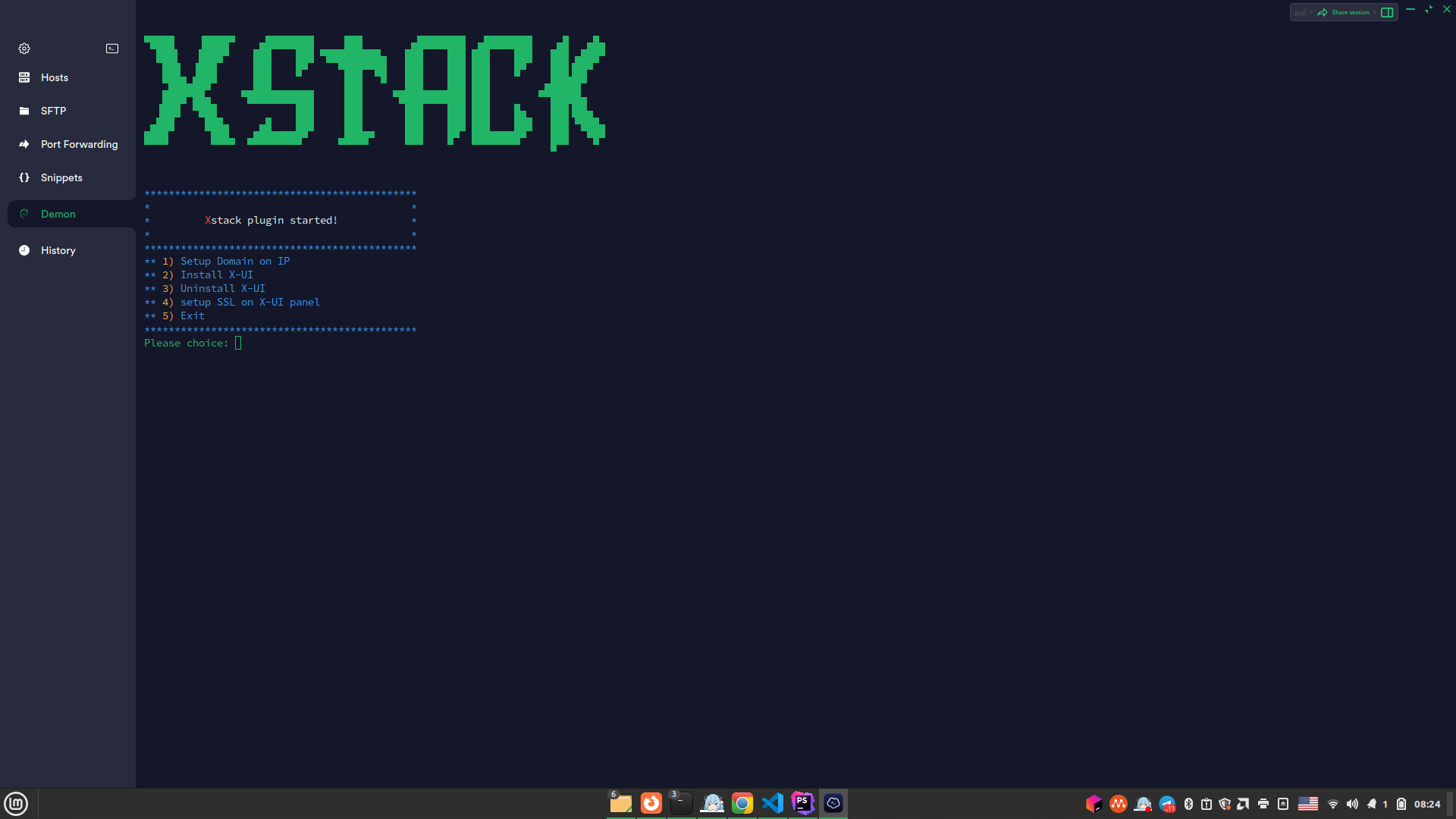View connection History
This screenshot has width=1456, height=819.
click(58, 250)
